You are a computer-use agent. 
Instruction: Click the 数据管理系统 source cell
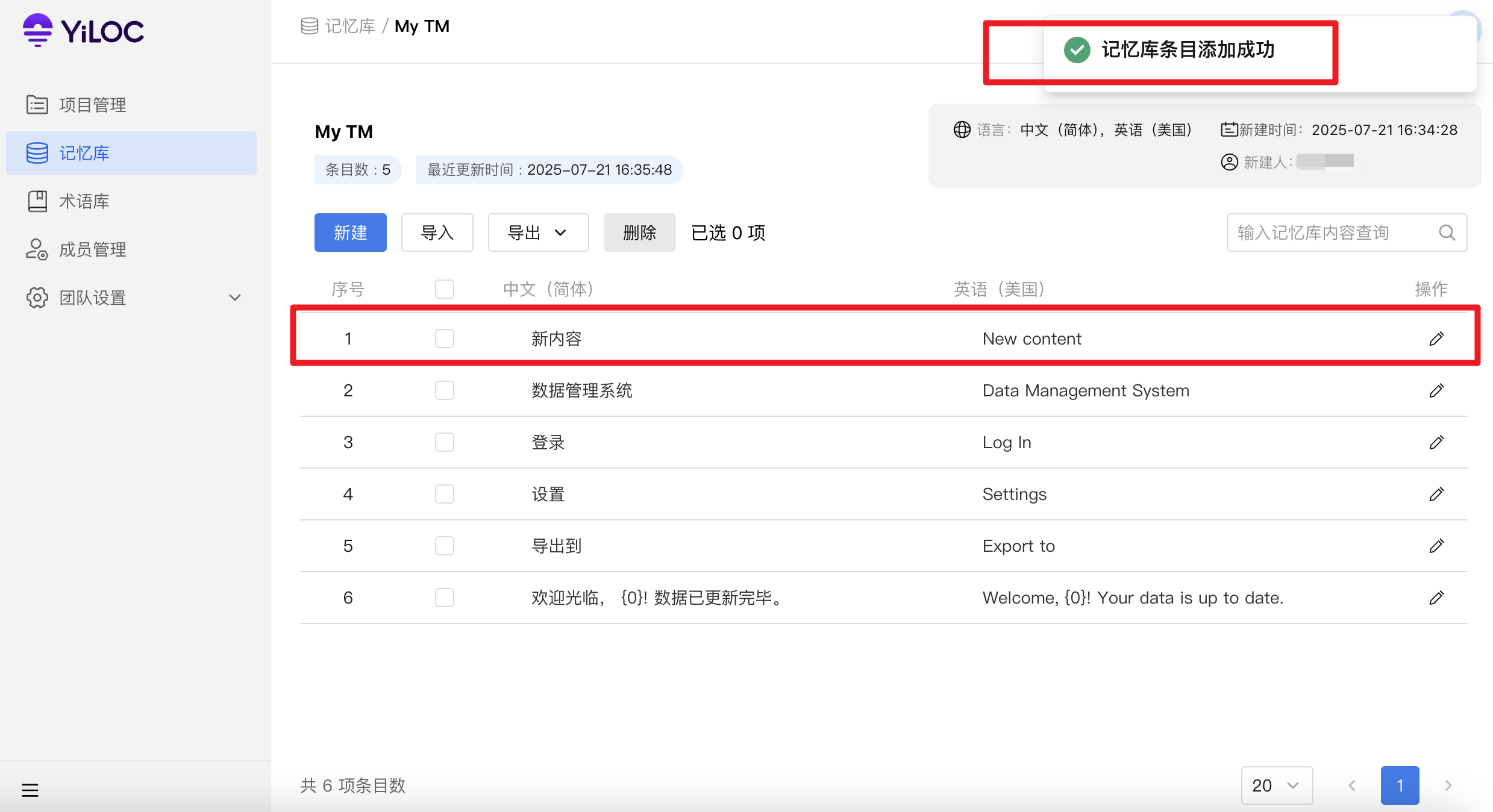(581, 390)
